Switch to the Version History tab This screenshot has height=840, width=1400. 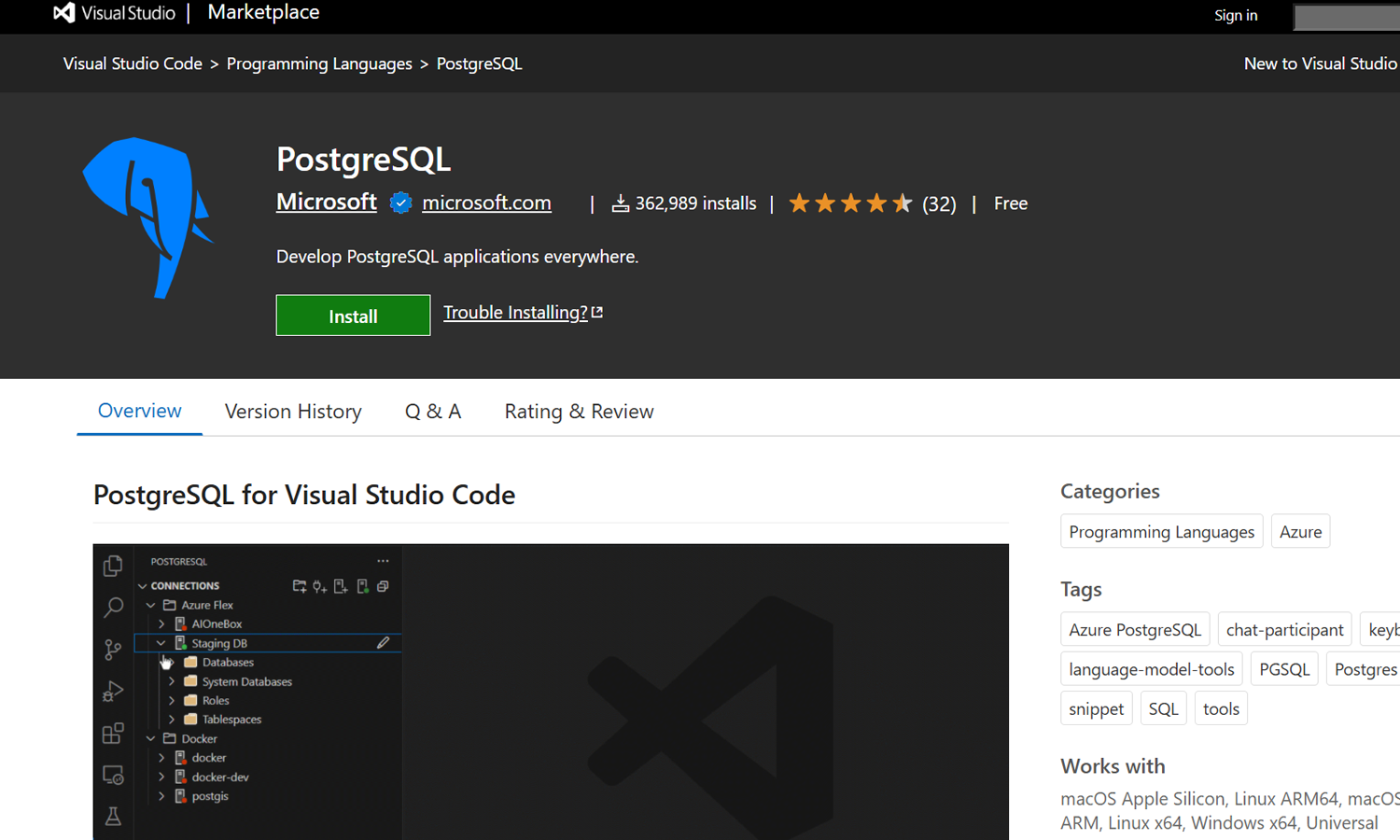293,412
